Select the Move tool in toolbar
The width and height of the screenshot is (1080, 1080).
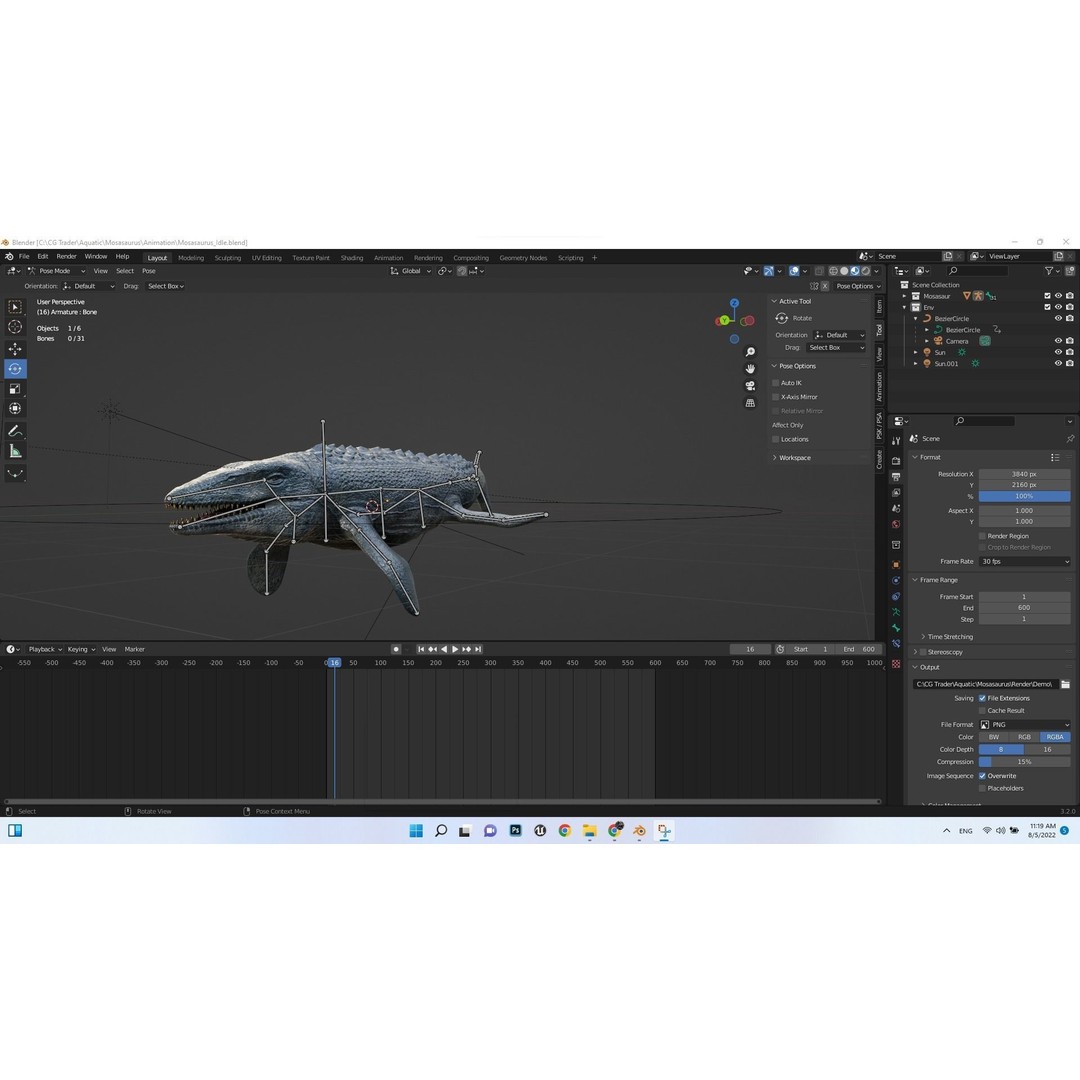(15, 349)
